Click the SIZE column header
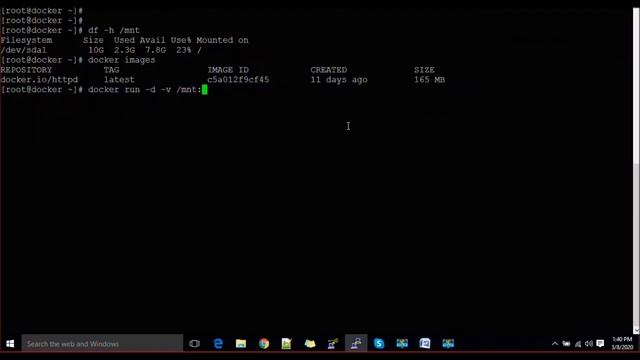The width and height of the screenshot is (640, 360). tap(424, 70)
